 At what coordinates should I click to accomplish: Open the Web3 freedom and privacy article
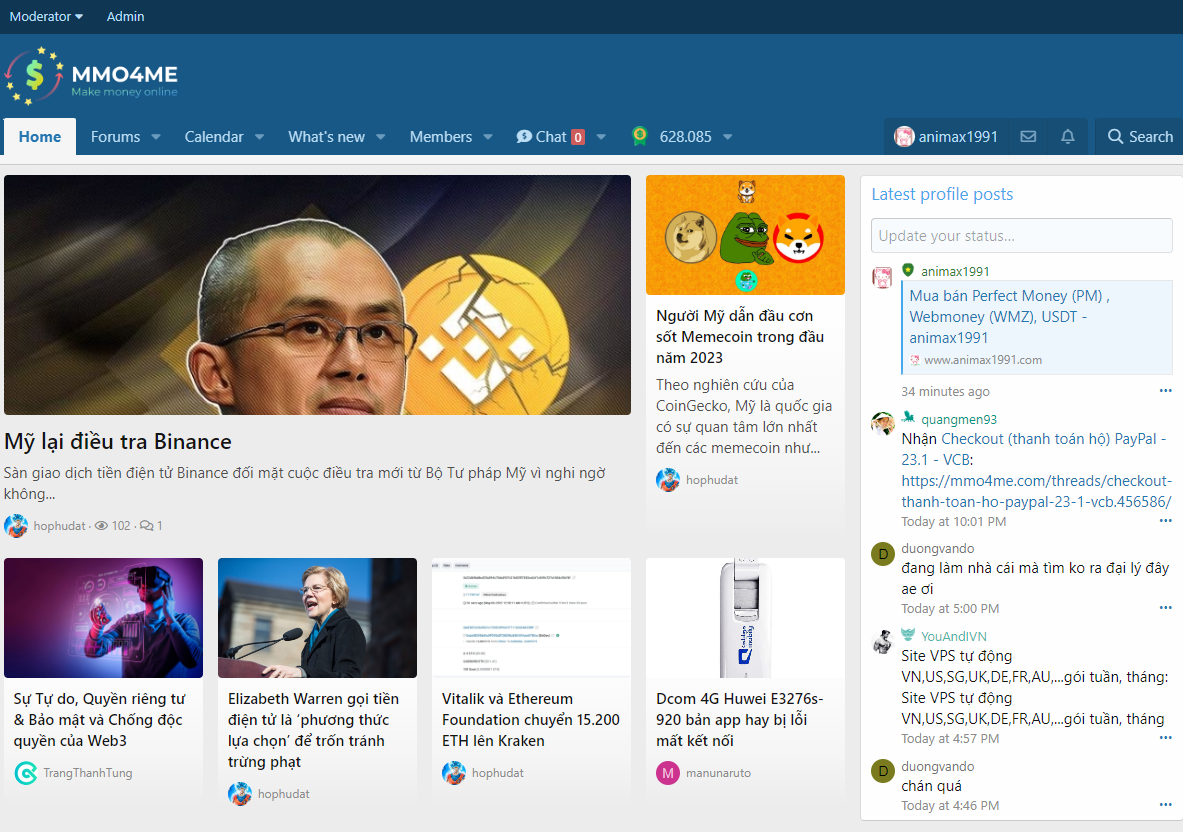(x=99, y=720)
